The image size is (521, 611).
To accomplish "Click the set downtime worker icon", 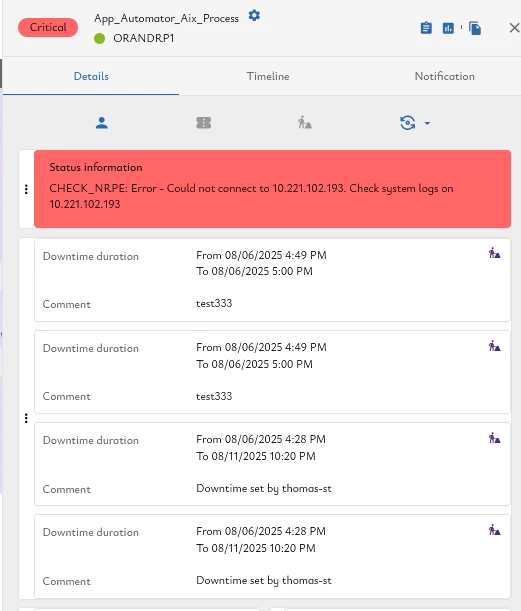I will point(305,123).
